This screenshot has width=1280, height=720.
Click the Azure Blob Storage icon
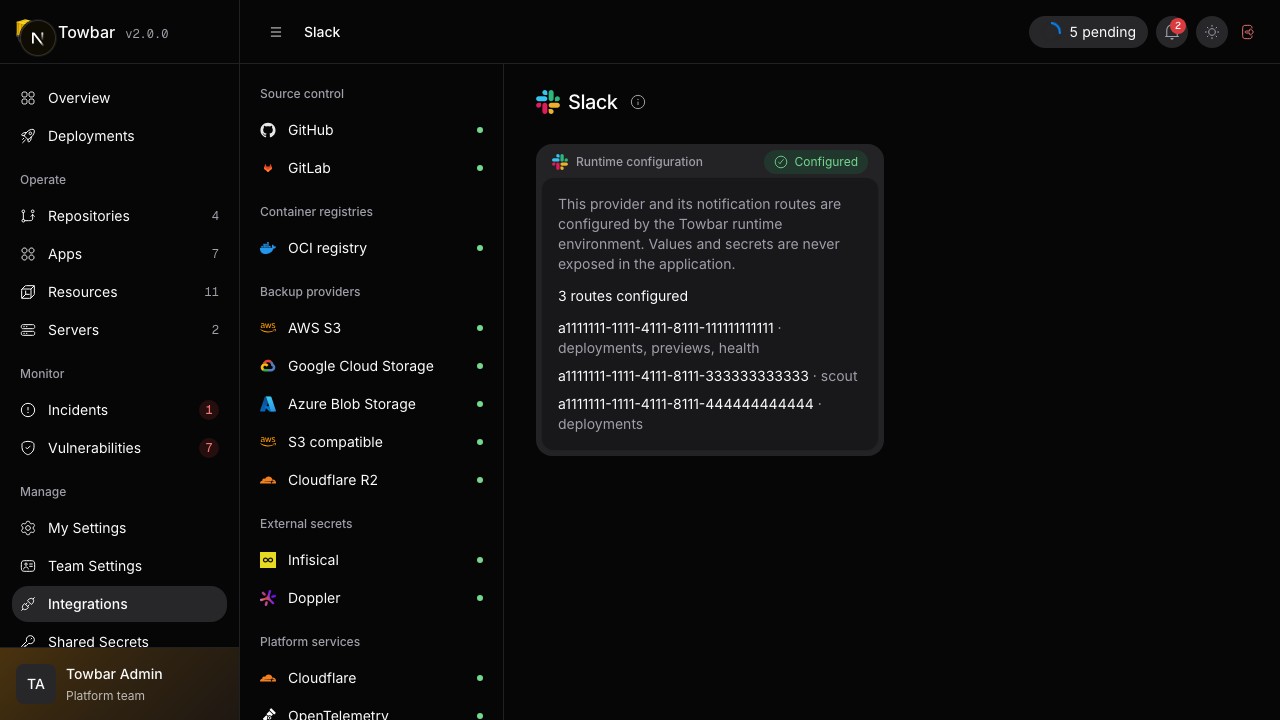click(x=268, y=404)
